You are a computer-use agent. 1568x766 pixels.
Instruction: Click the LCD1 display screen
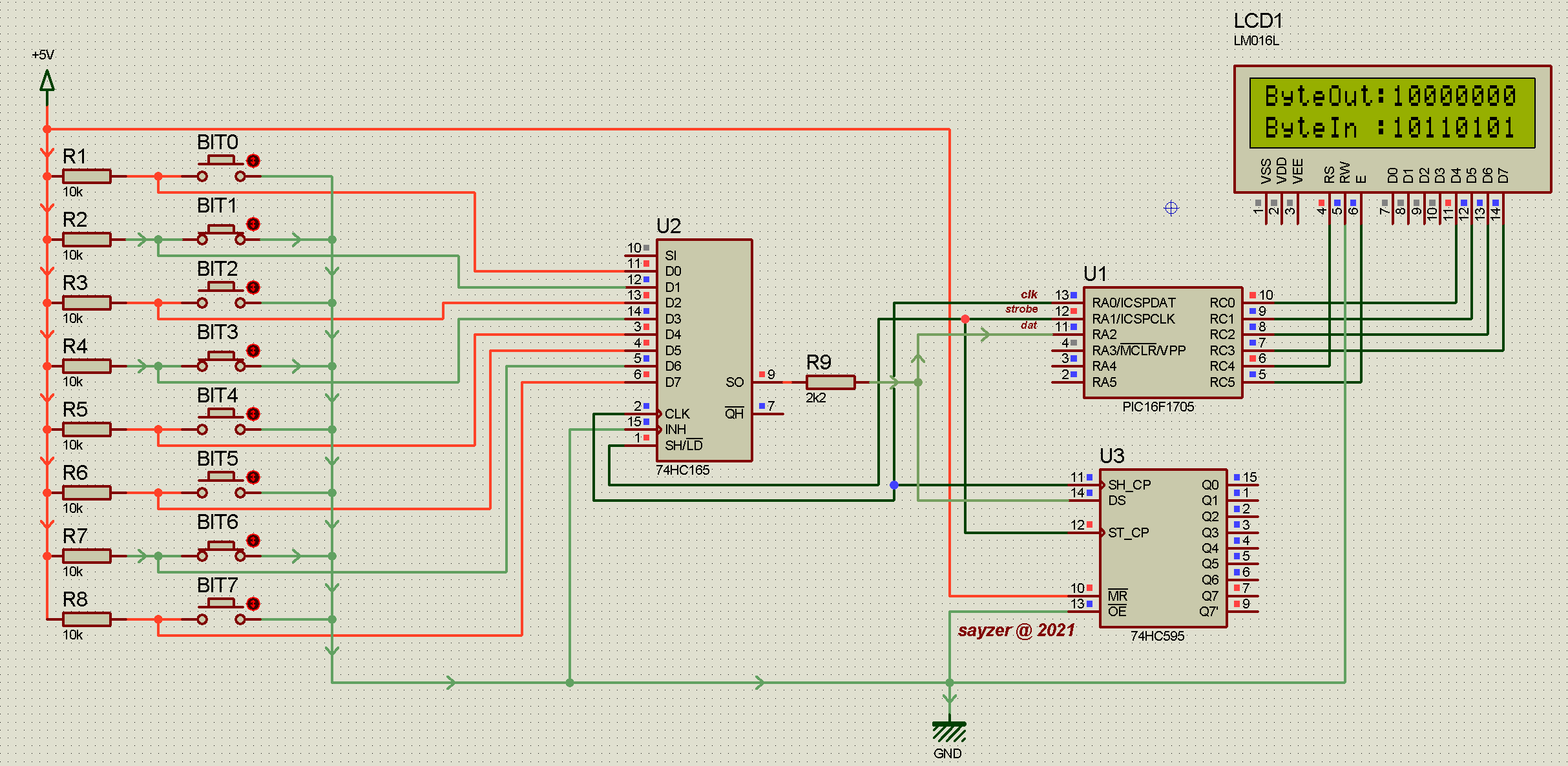click(1391, 113)
